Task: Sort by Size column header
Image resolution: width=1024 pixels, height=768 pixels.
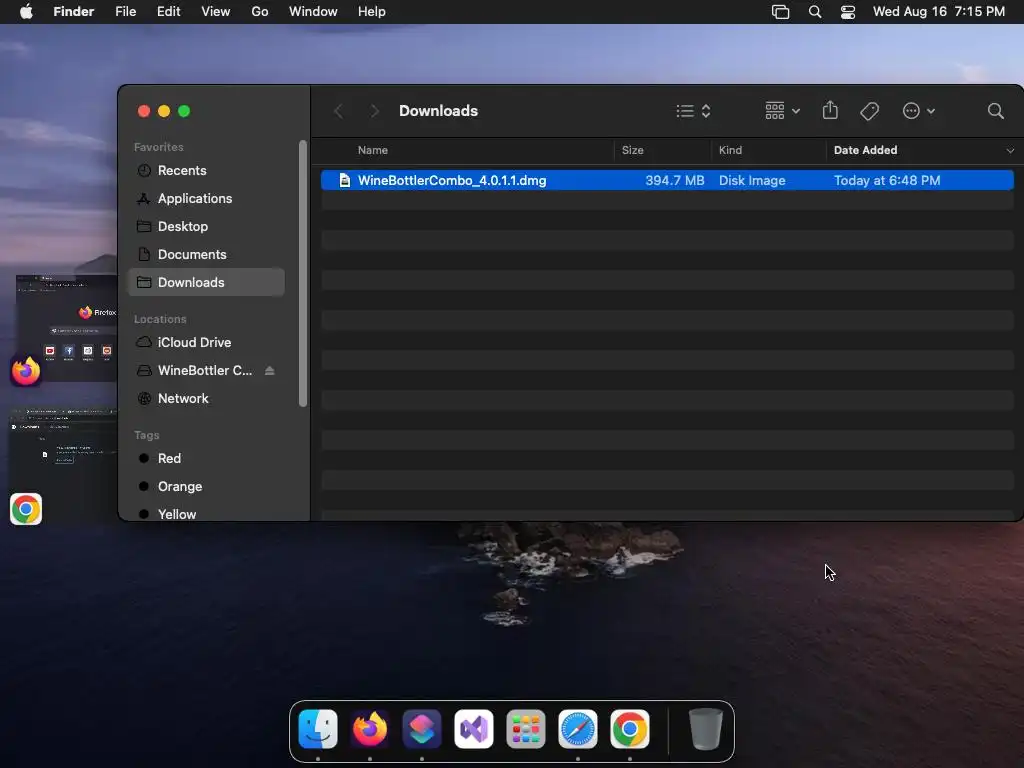Action: coord(632,150)
